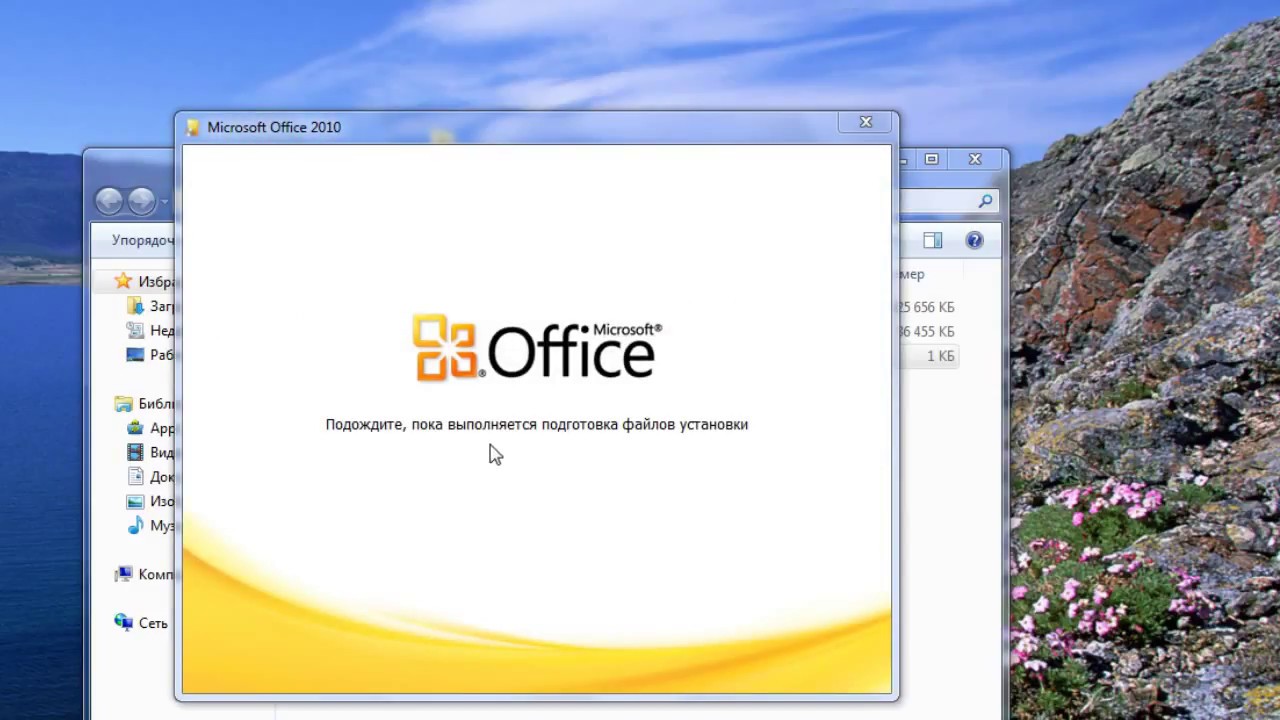Select Сеть in the Explorer sidebar
Viewport: 1280px width, 720px height.
point(141,622)
